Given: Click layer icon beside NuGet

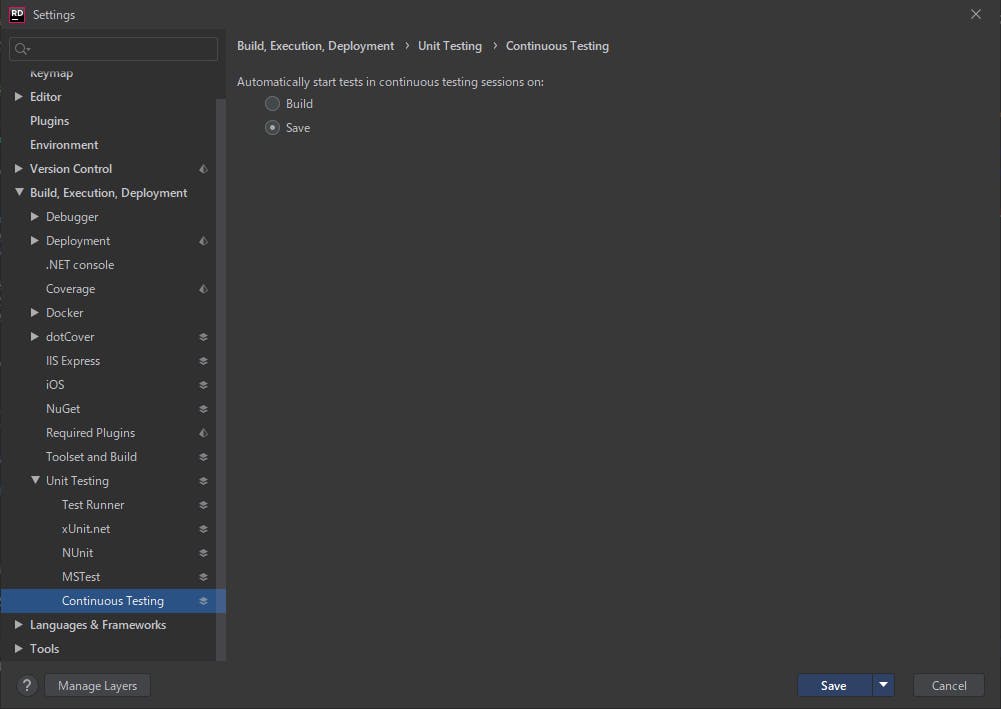Looking at the screenshot, I should (x=203, y=409).
